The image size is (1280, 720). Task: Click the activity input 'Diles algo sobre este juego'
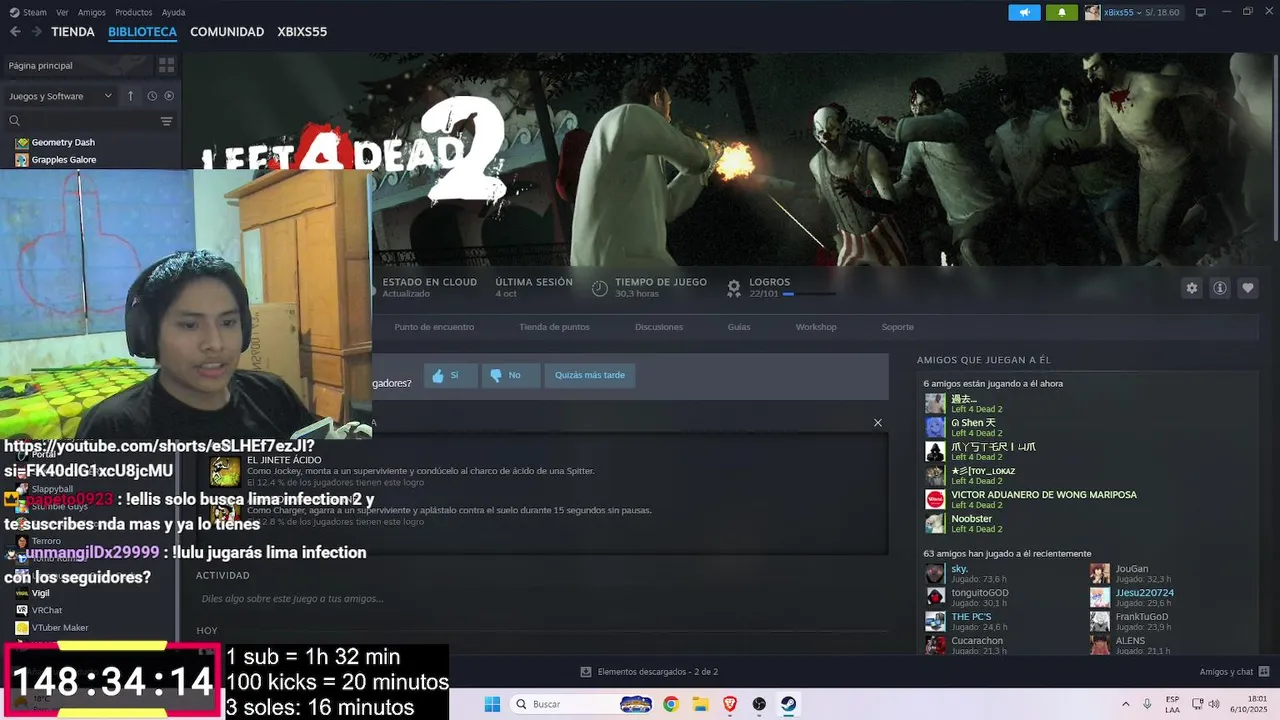292,599
